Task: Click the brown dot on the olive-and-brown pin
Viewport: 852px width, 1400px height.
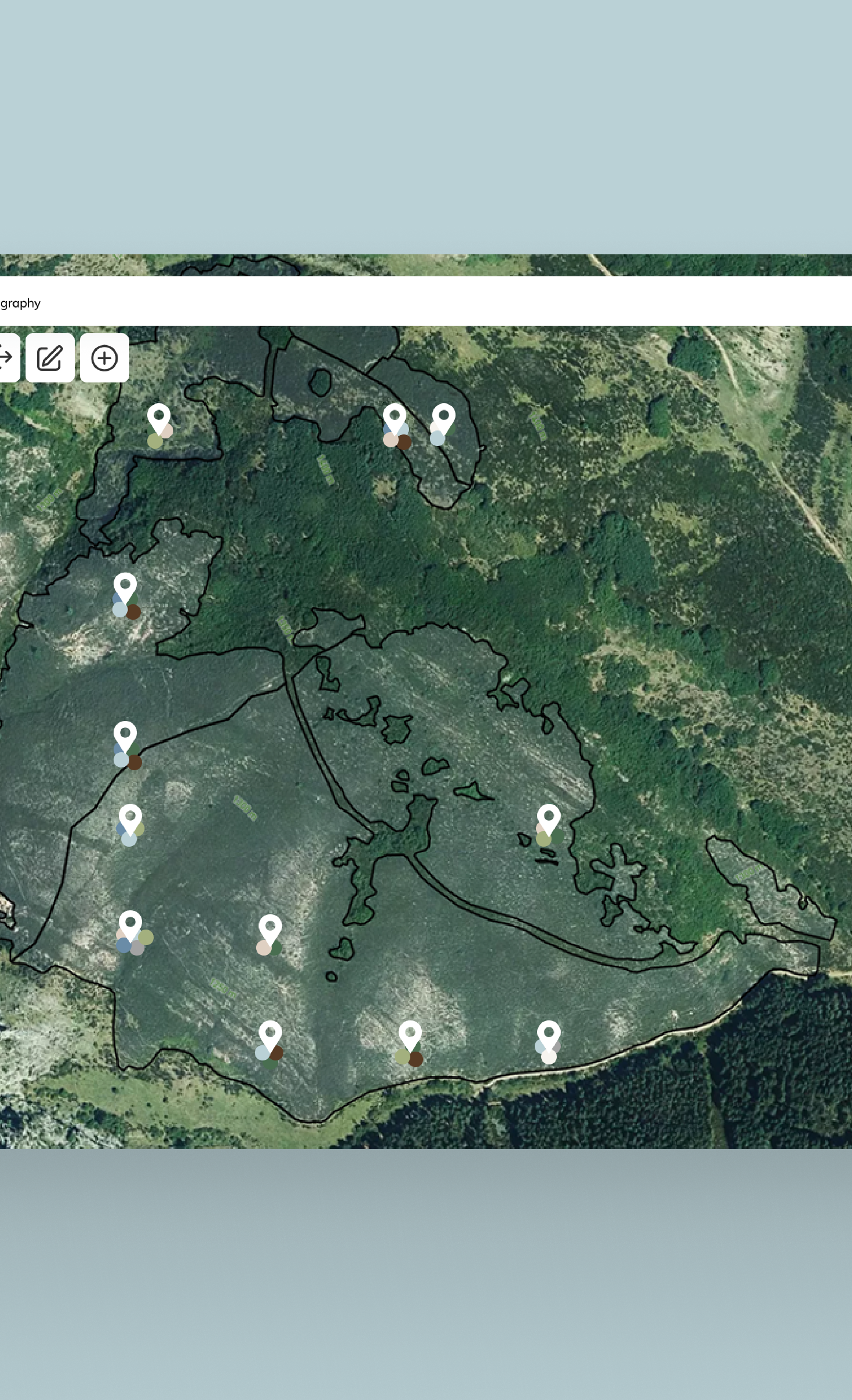Action: 416,1059
